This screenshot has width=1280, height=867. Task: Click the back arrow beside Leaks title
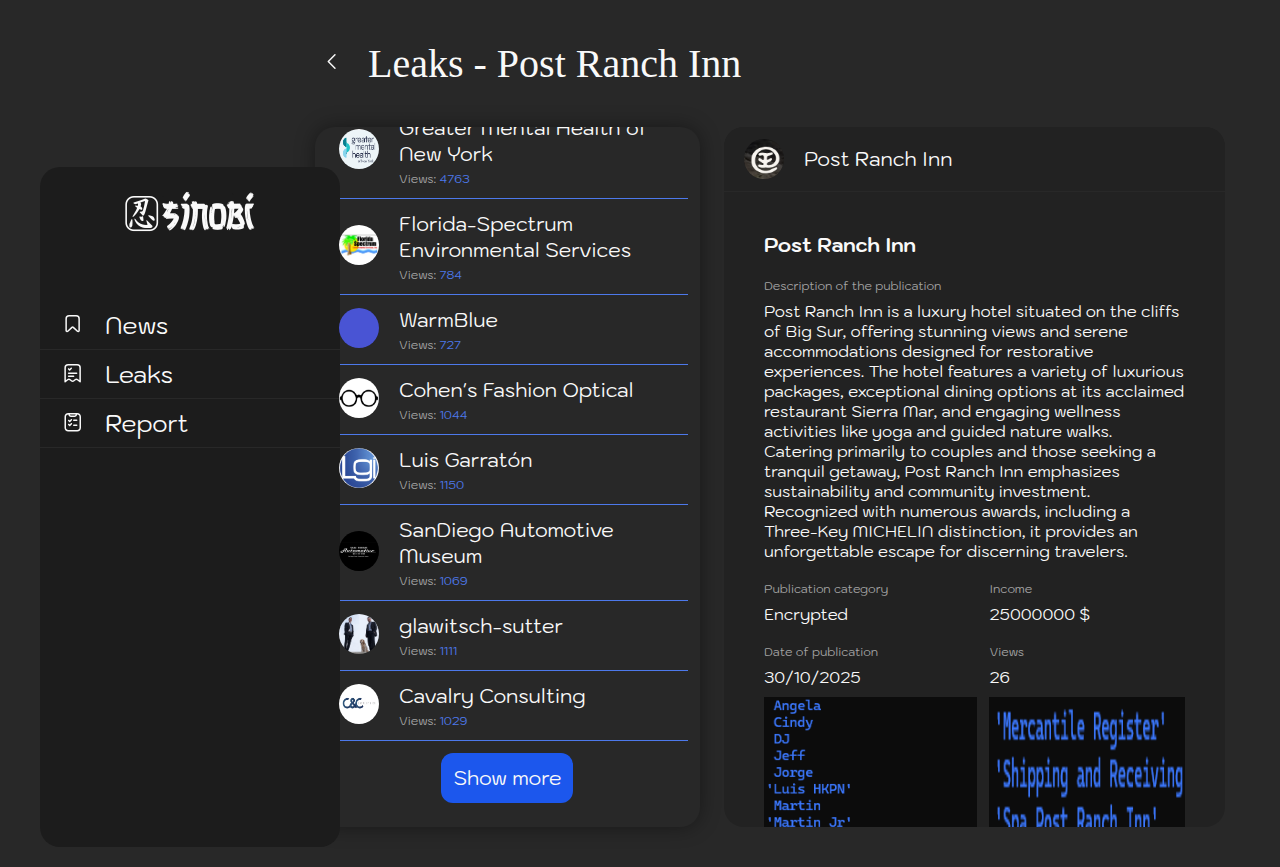(332, 62)
